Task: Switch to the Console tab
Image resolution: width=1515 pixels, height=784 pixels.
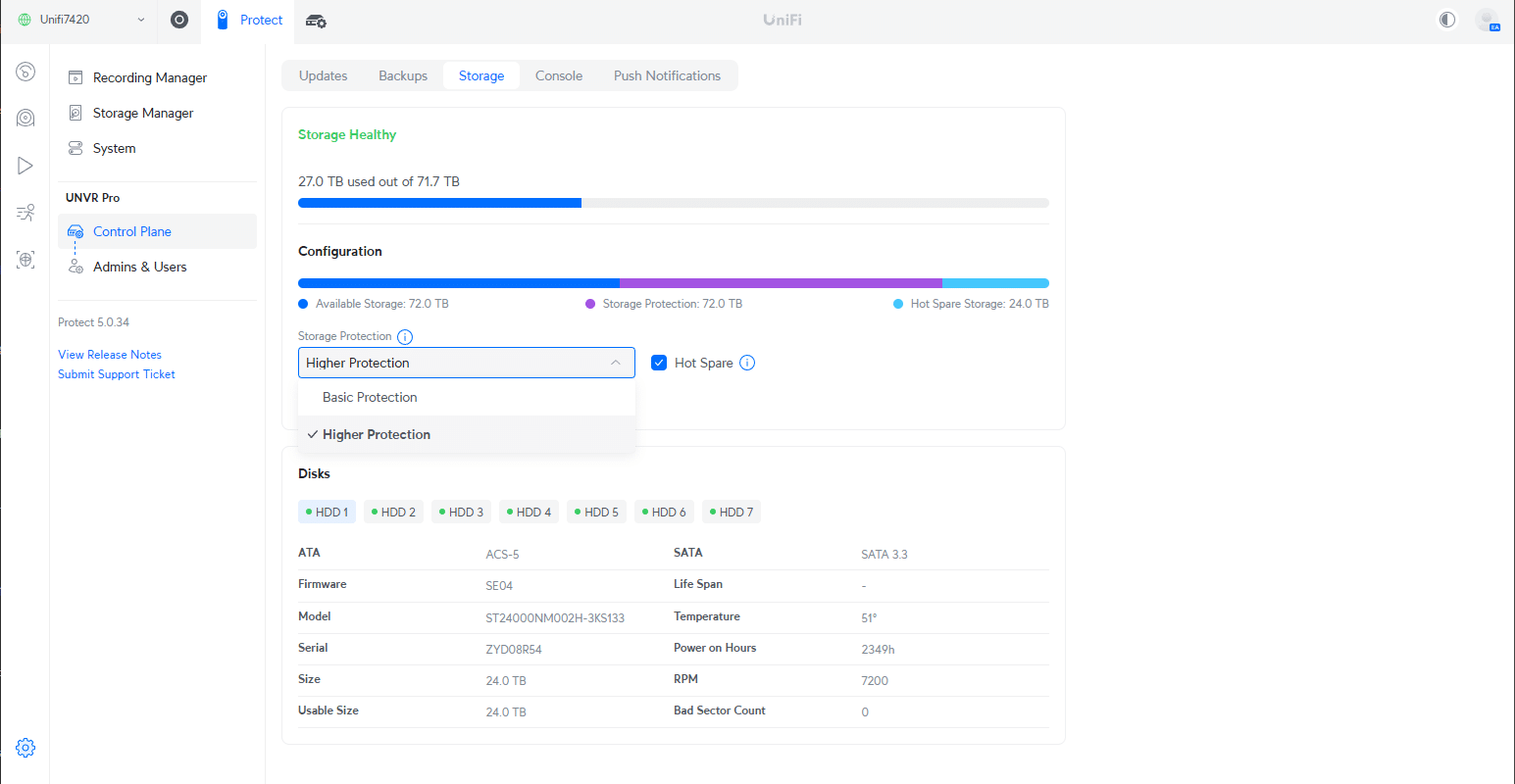Action: tap(559, 75)
